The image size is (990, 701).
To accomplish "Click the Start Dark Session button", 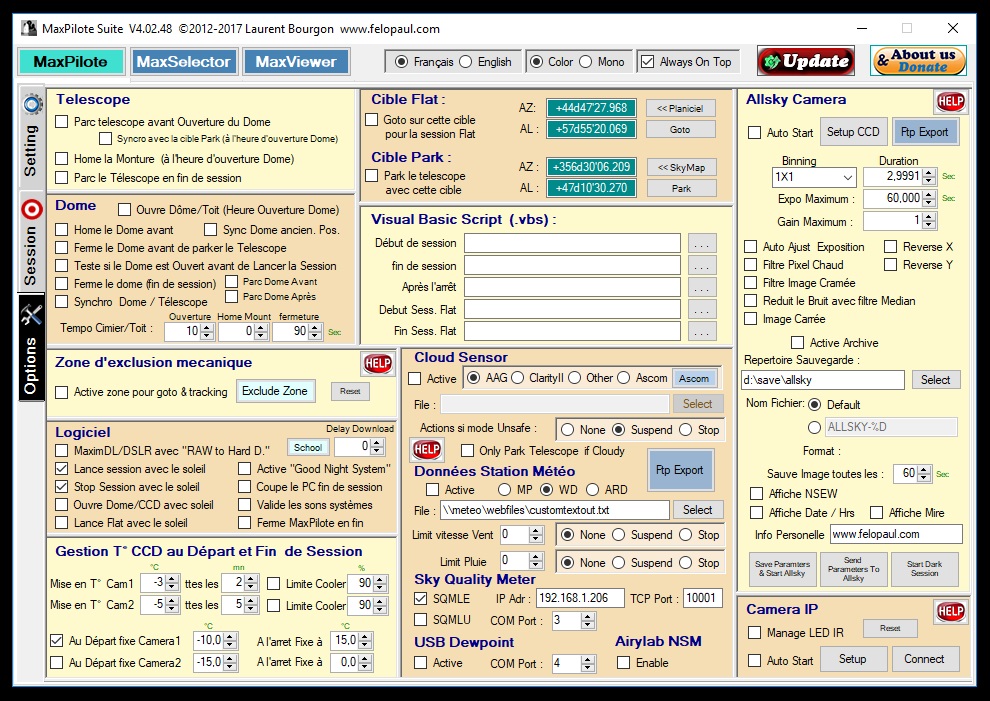I will tap(924, 568).
